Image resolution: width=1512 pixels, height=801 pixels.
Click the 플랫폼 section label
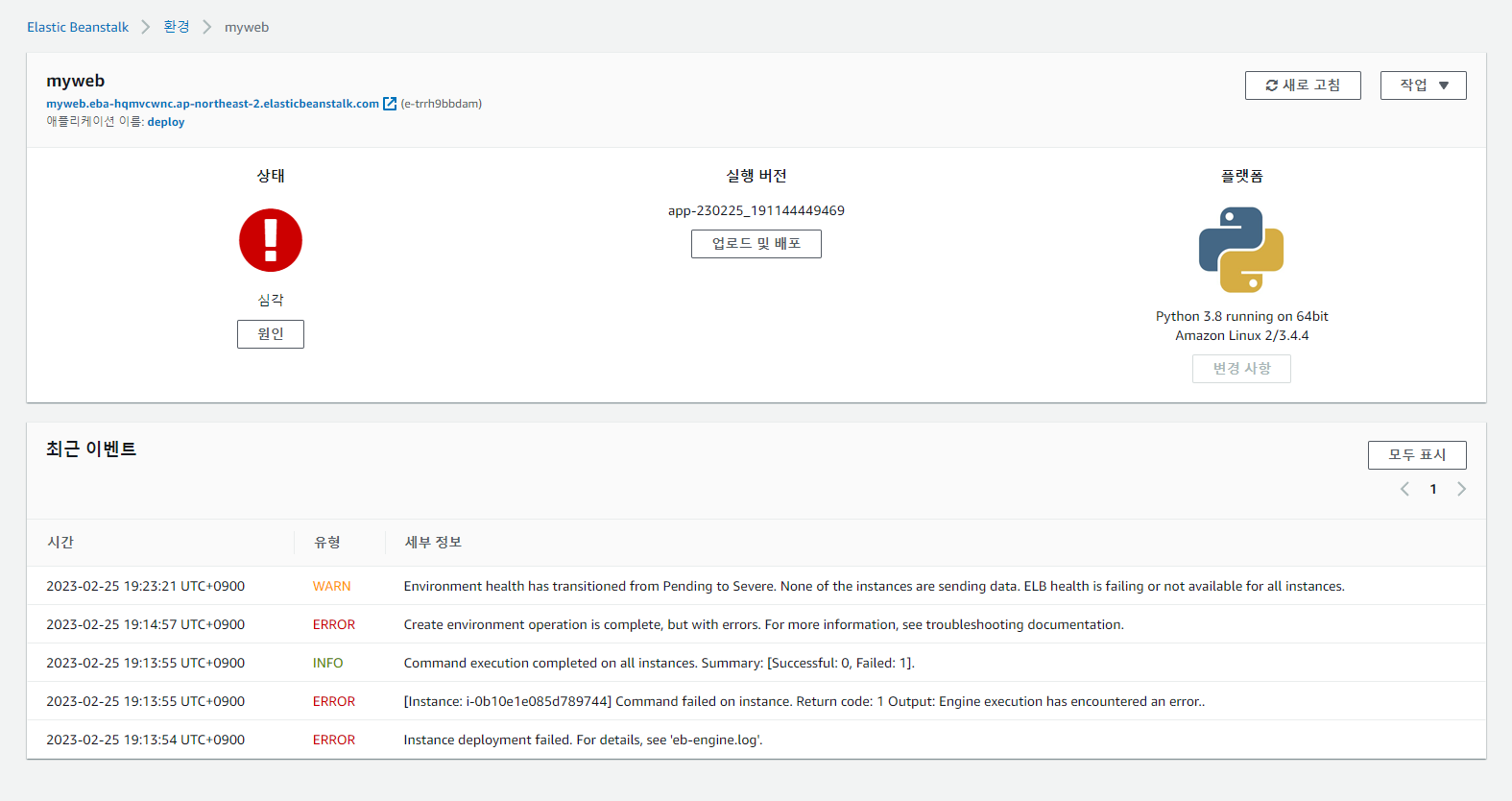[1242, 176]
